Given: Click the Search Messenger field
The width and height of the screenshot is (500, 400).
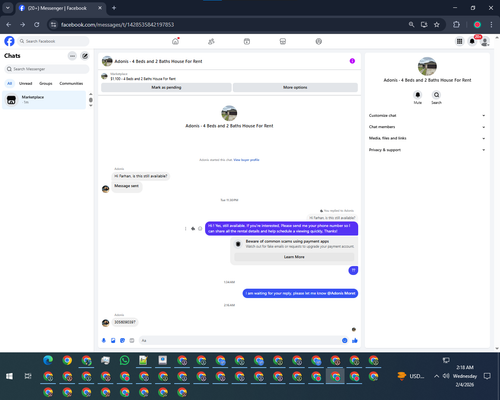Looking at the screenshot, I should click(x=47, y=69).
